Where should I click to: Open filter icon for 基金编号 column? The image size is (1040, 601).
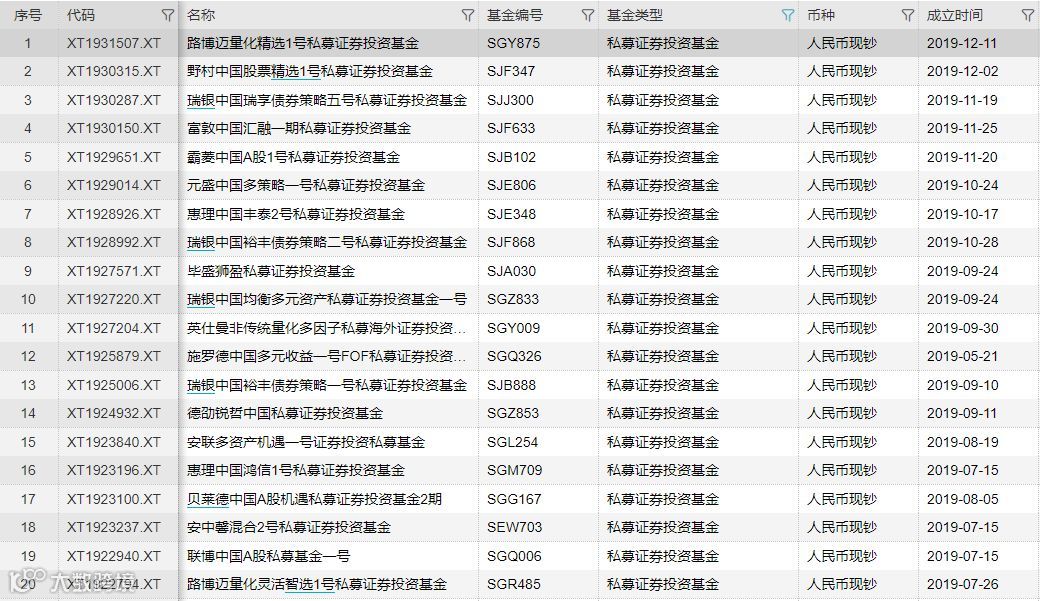[x=588, y=15]
